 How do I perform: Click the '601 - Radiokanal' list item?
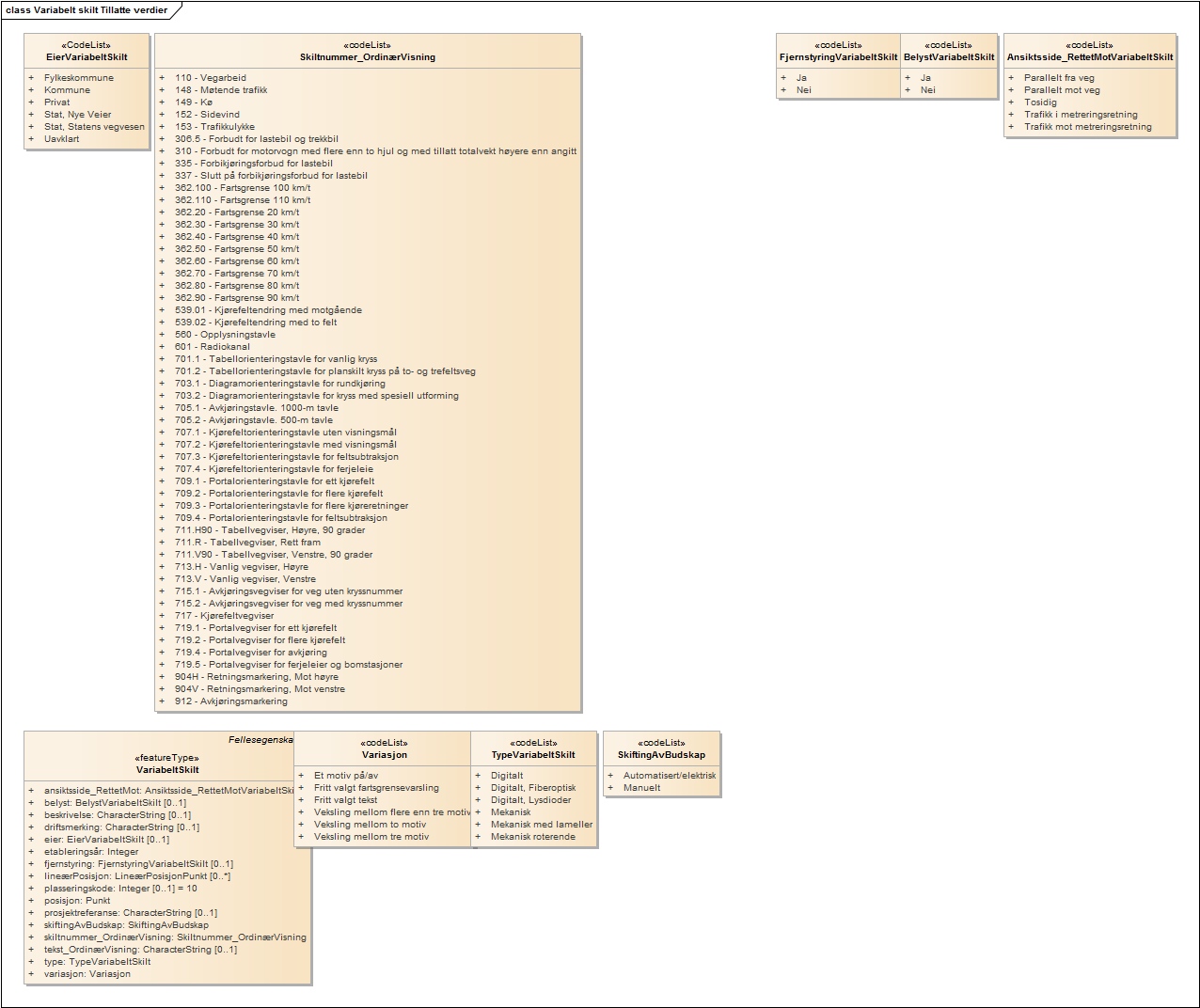(x=212, y=347)
